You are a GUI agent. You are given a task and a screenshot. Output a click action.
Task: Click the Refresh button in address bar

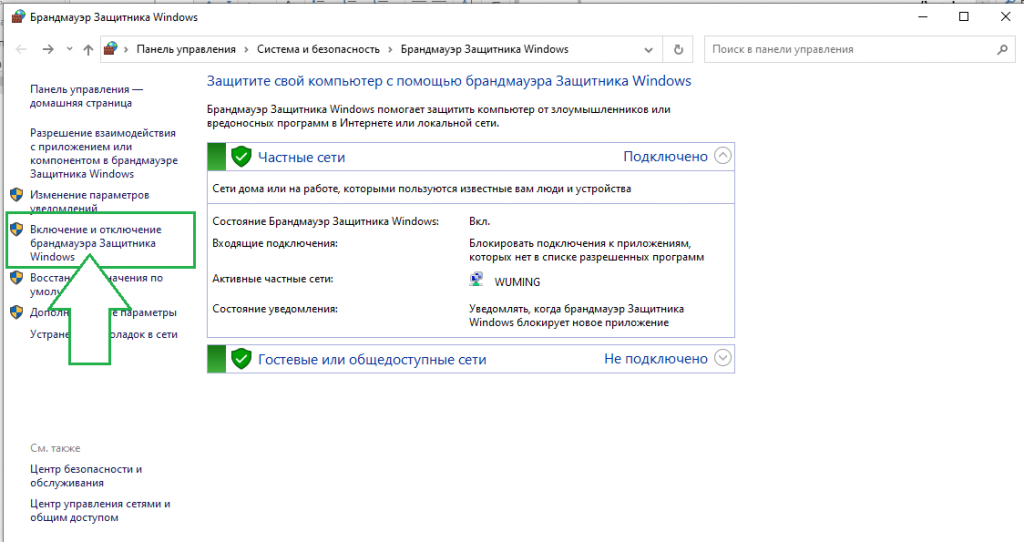(x=679, y=49)
